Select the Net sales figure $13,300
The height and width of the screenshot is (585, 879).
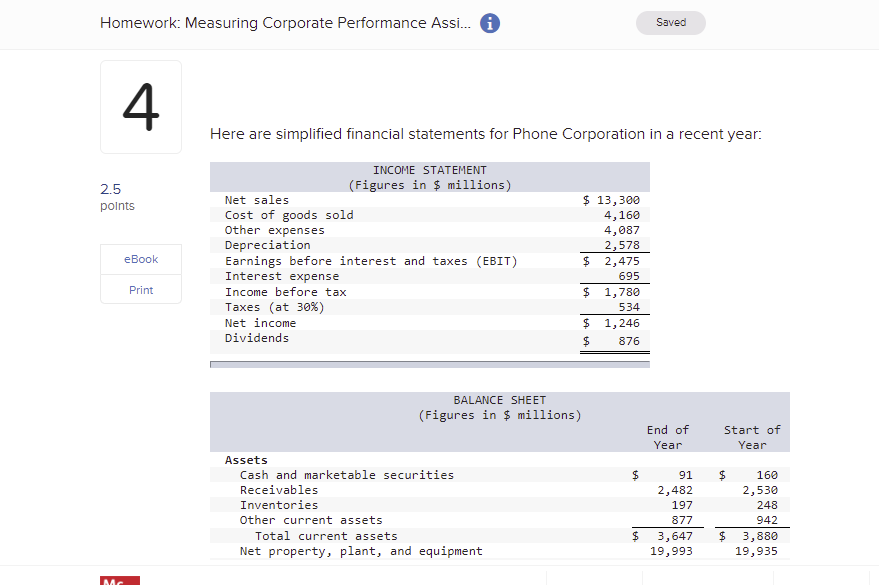click(x=612, y=199)
